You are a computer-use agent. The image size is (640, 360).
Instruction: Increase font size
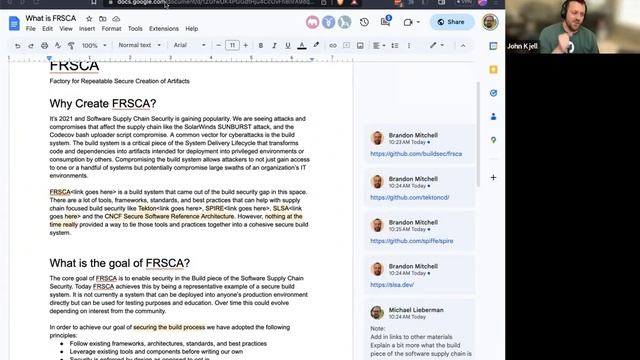pyautogui.click(x=246, y=45)
